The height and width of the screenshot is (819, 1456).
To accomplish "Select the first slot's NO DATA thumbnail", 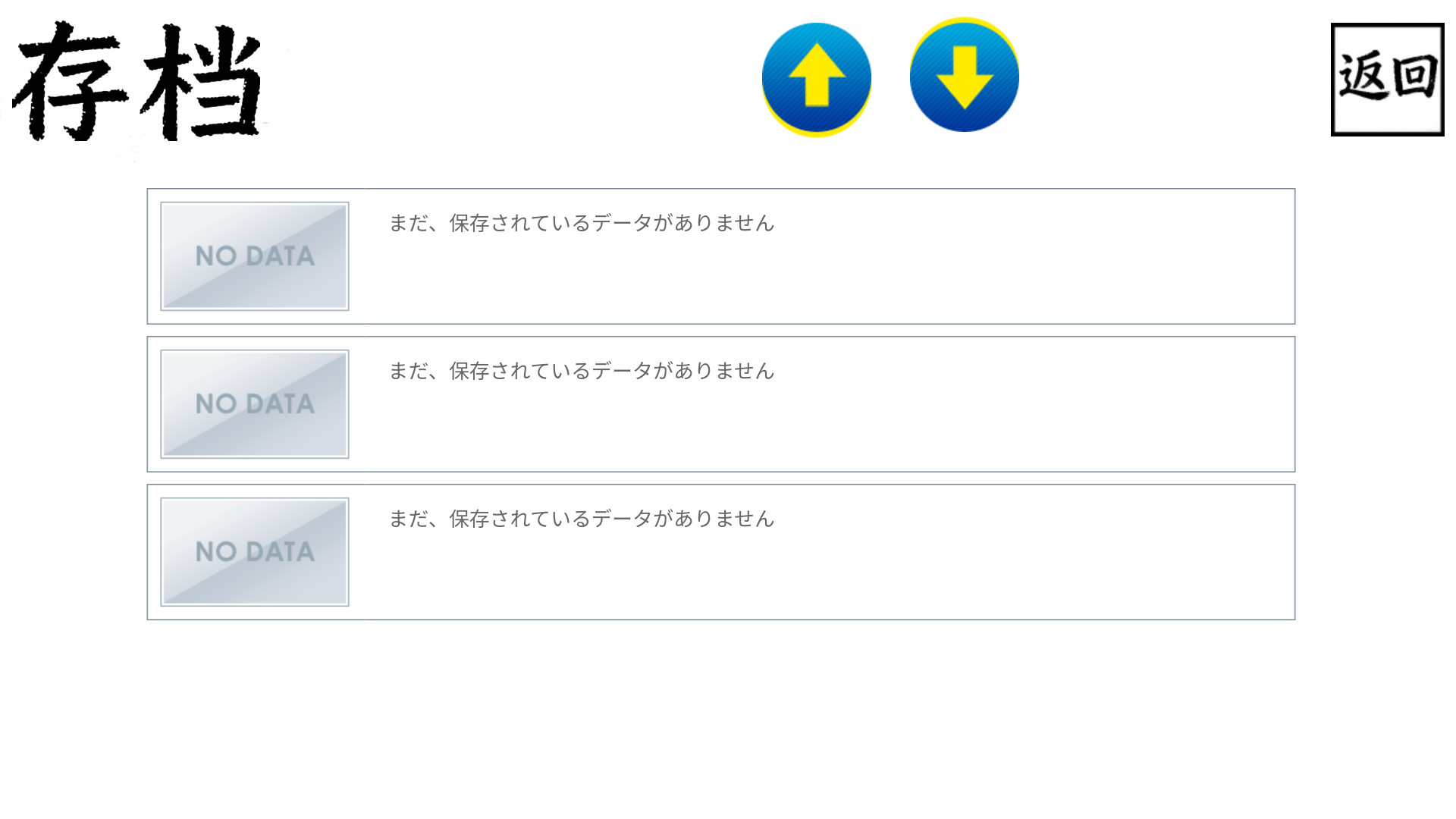I will (x=255, y=256).
